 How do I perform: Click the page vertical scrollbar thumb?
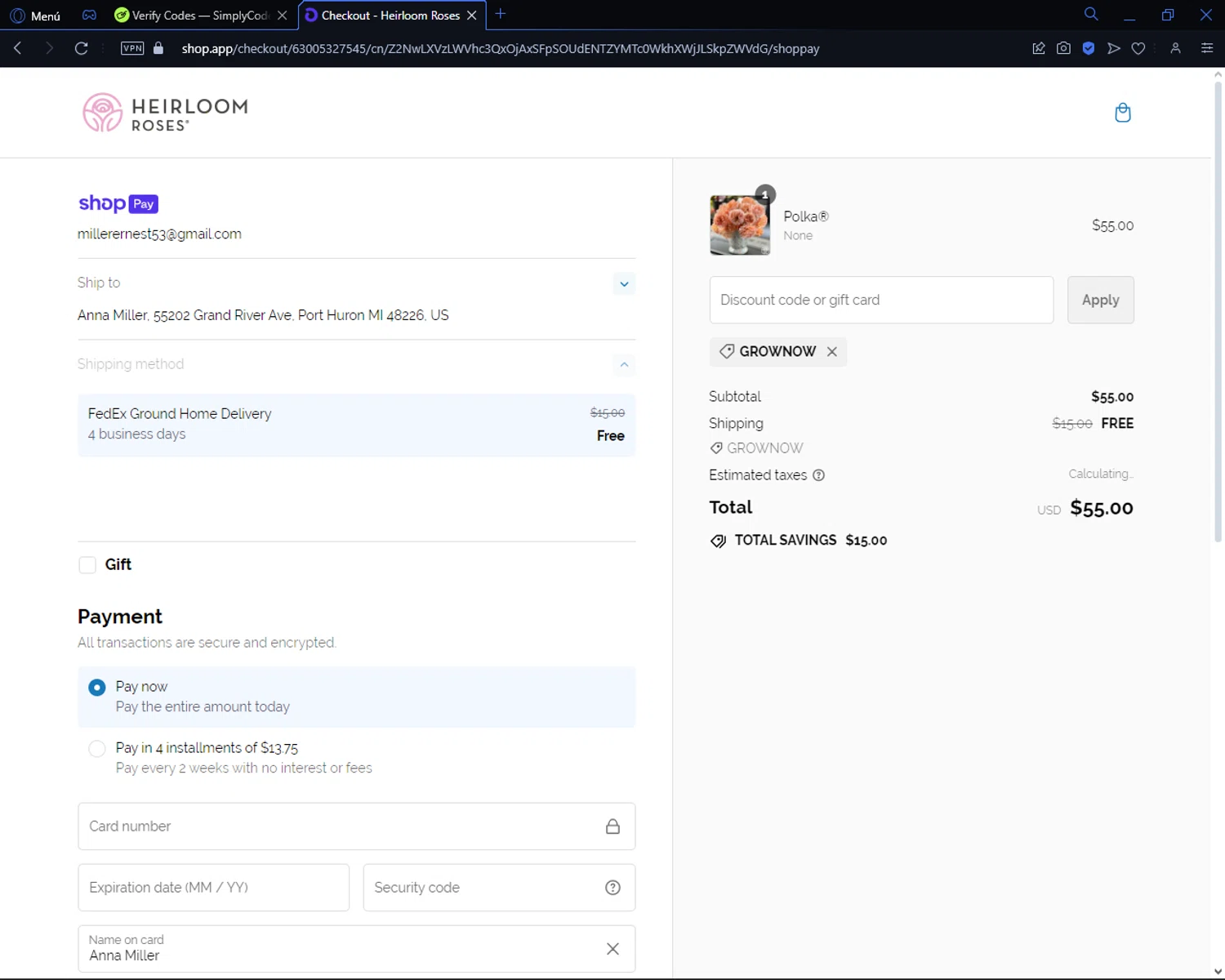(1218, 310)
